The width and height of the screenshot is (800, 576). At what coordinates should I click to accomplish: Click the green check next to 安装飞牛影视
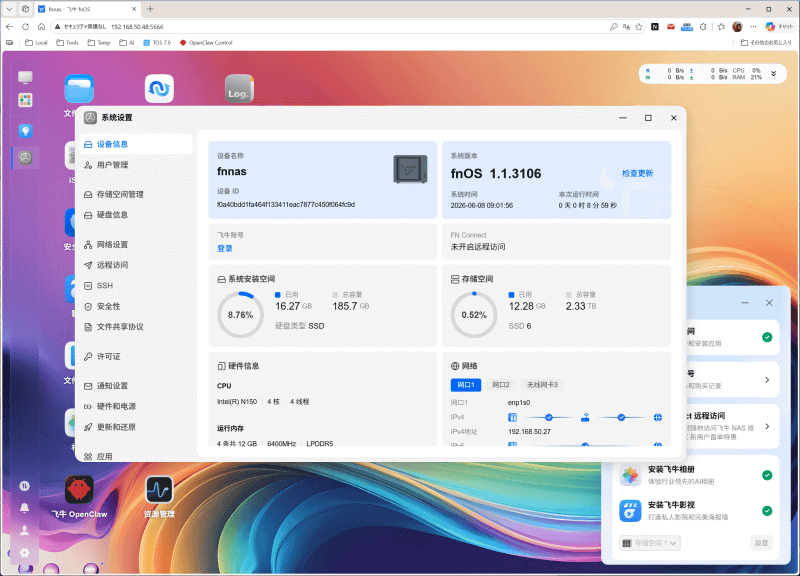(x=767, y=511)
